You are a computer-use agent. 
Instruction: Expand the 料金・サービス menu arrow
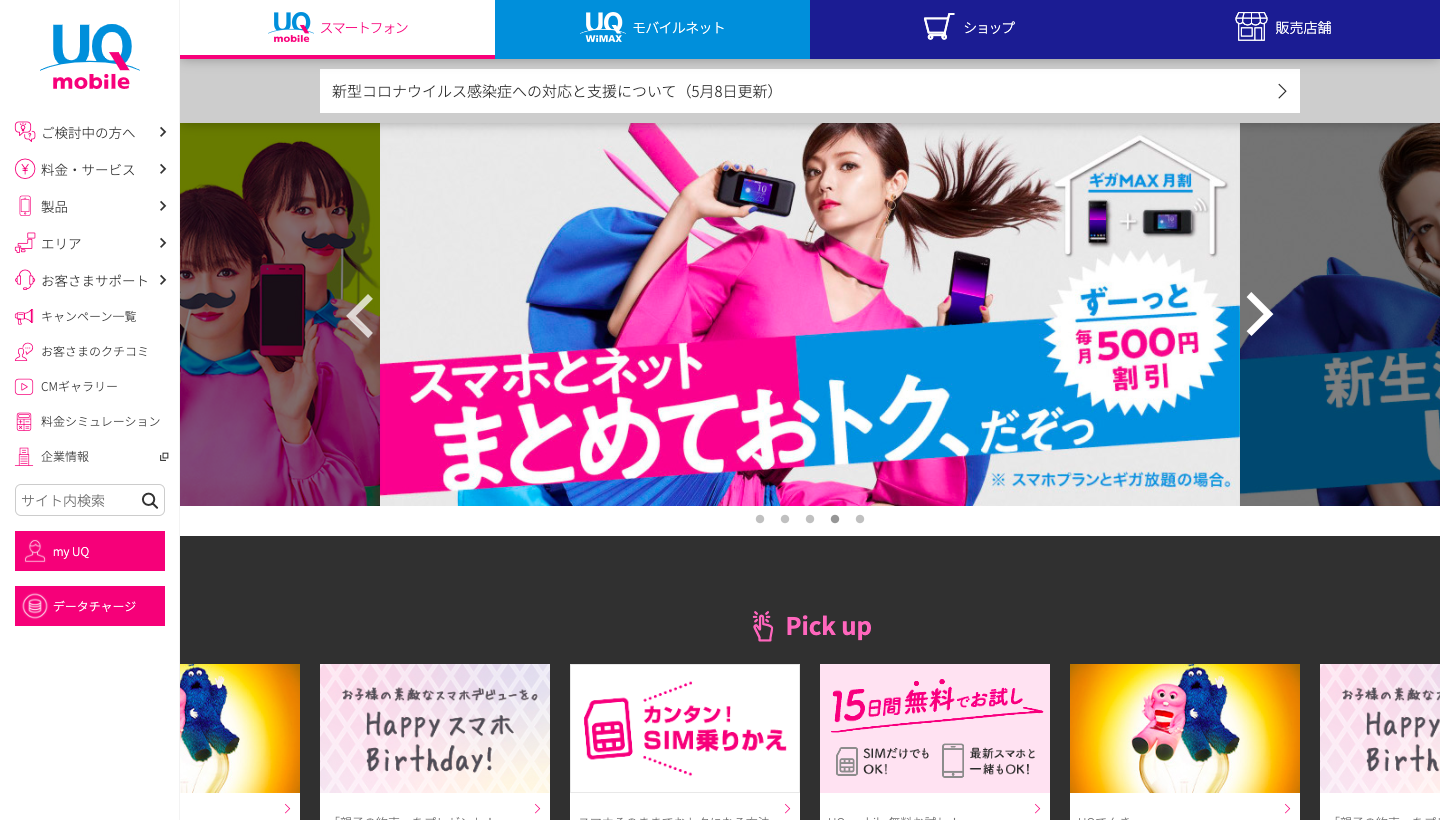coord(163,168)
